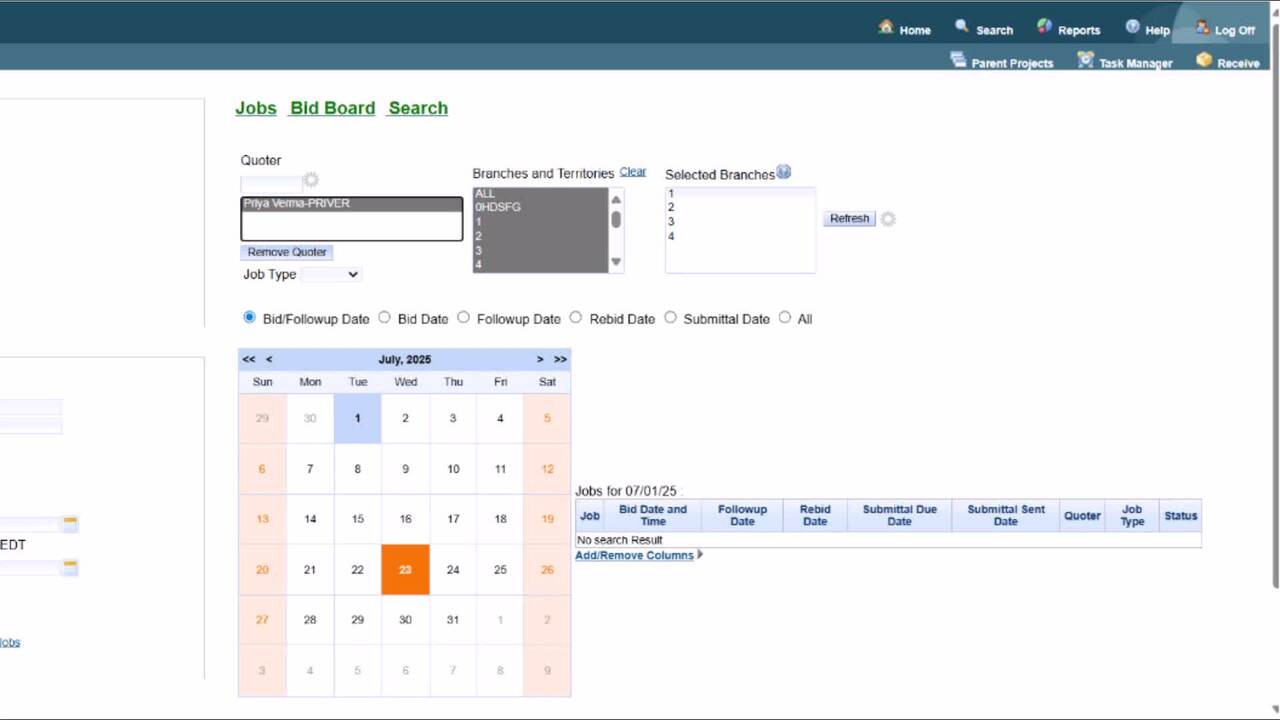Select July 31 in the calendar
This screenshot has height=720, width=1280.
[453, 620]
